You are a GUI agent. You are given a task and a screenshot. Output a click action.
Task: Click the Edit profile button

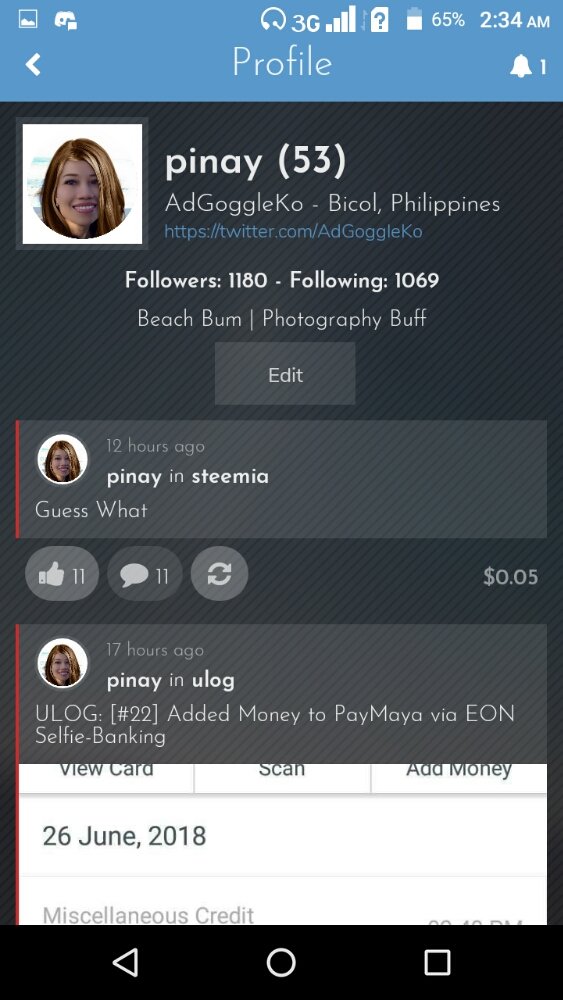point(285,374)
